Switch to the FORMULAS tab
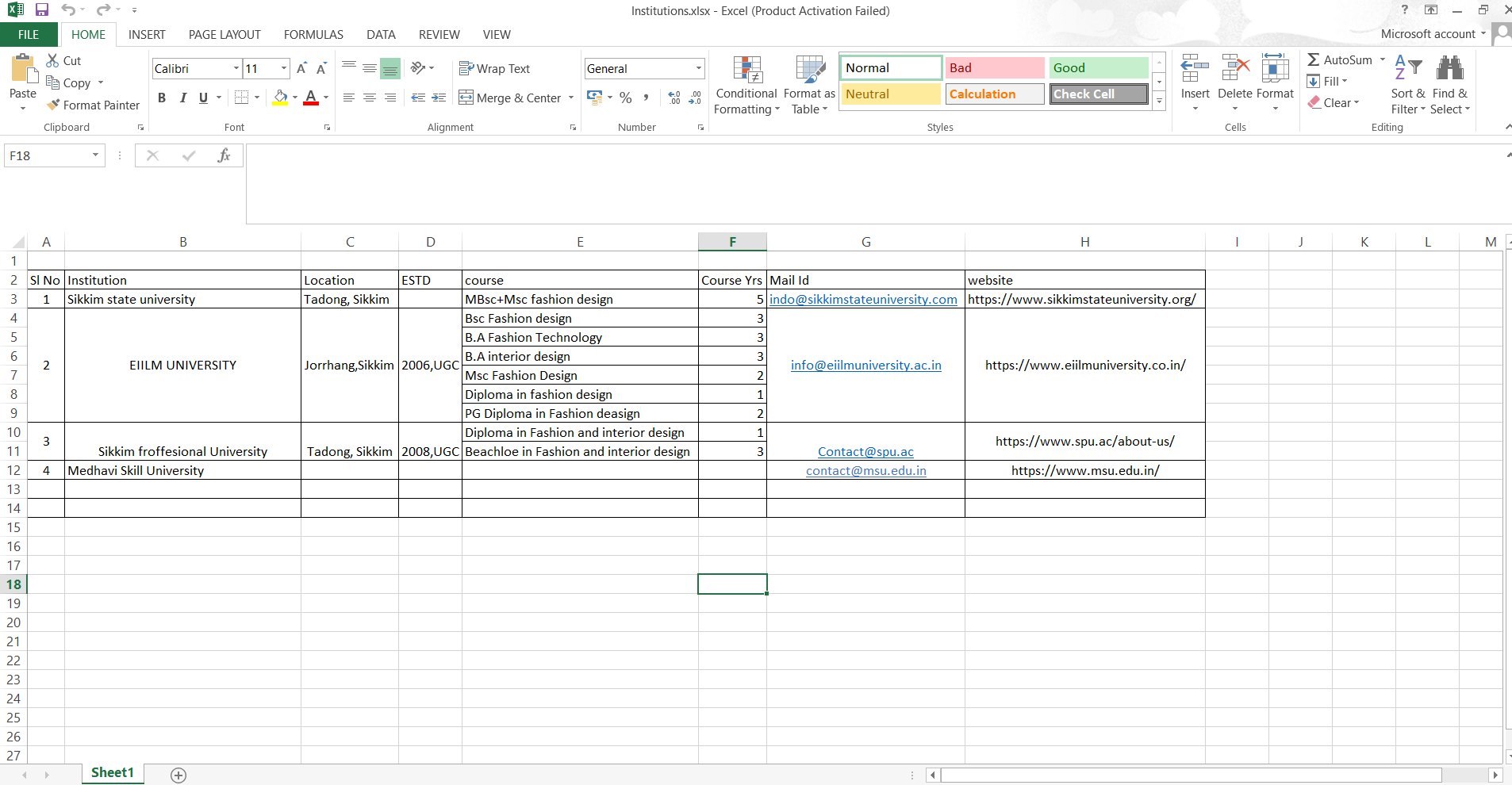The image size is (1512, 785). click(313, 34)
